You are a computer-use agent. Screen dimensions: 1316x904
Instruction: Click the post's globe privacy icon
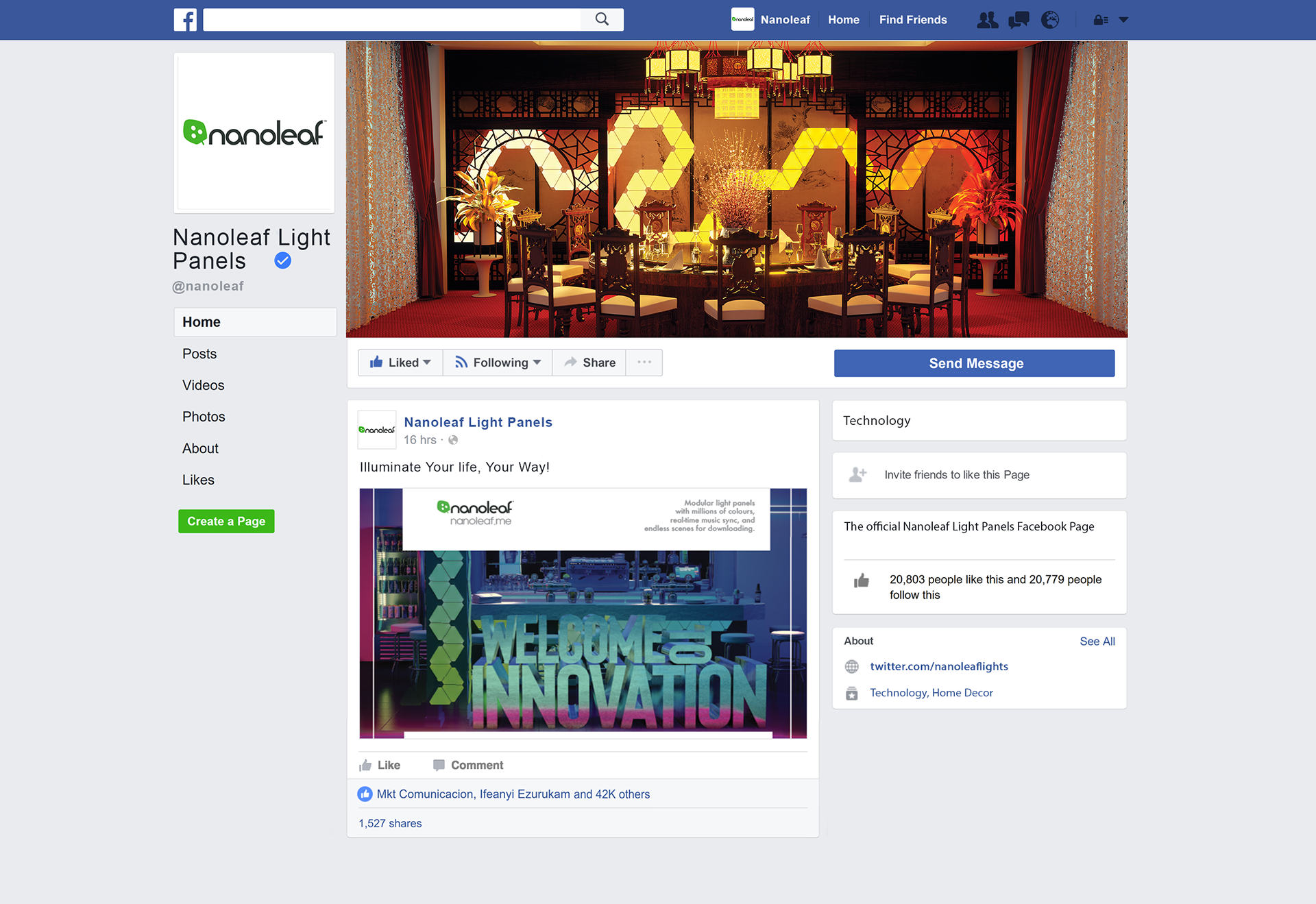click(x=453, y=440)
